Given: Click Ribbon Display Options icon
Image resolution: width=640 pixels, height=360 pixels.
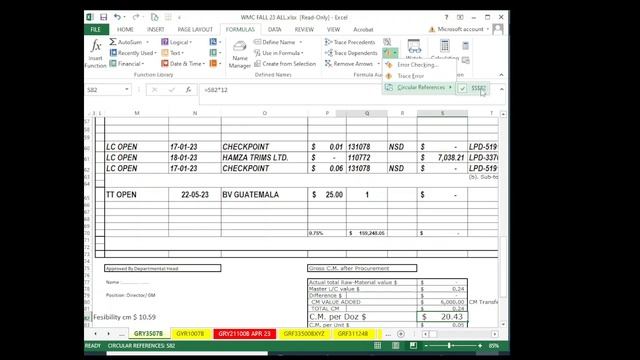Looking at the screenshot, I should (460, 17).
